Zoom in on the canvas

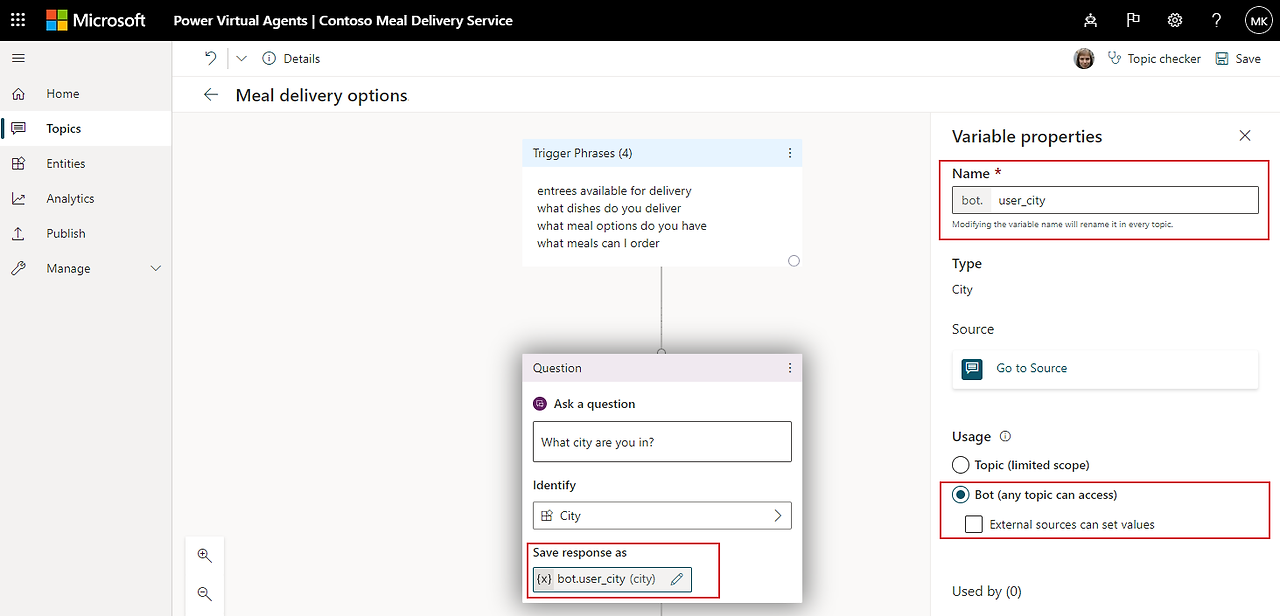pos(205,555)
